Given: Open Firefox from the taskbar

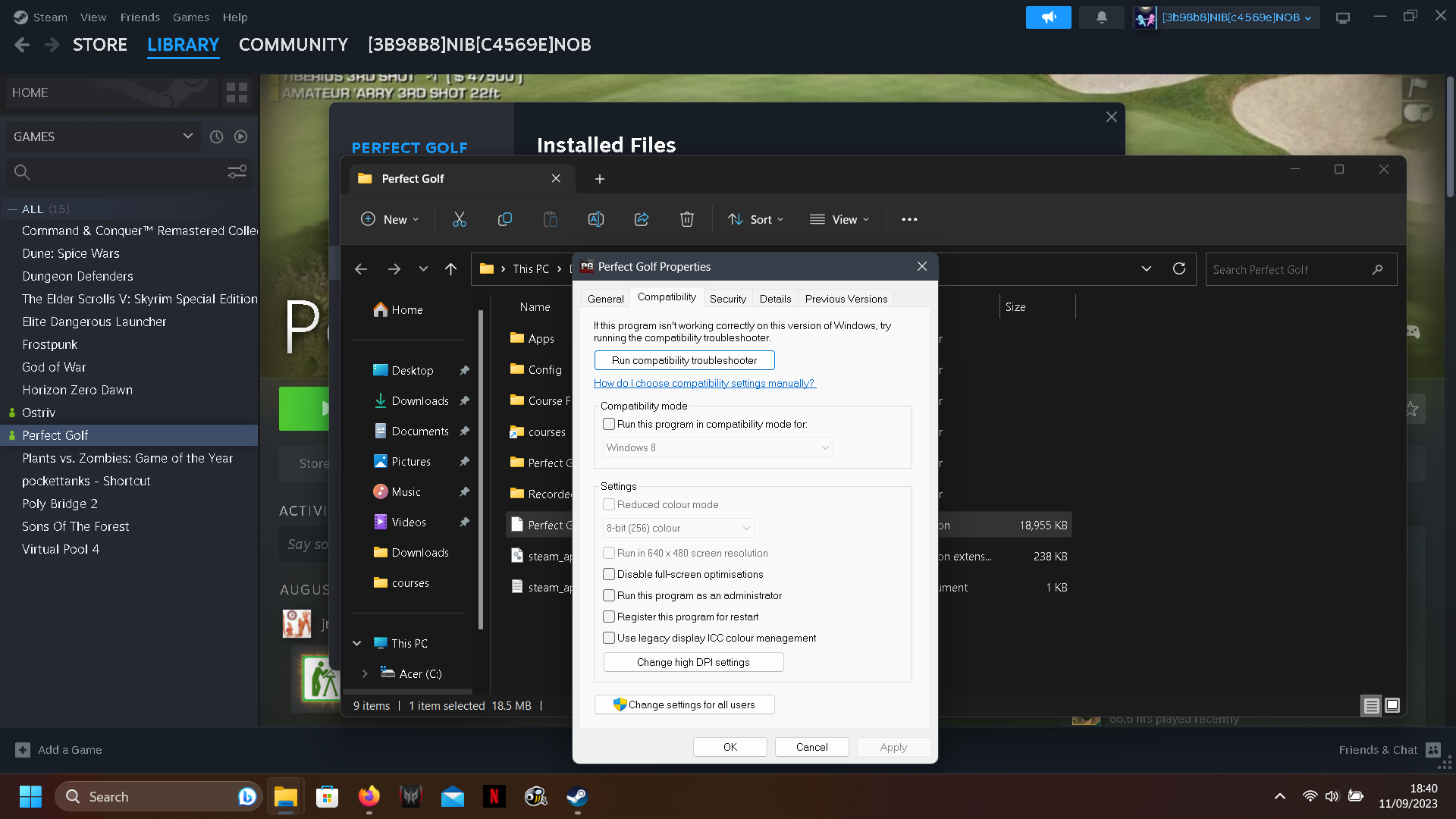Looking at the screenshot, I should (369, 796).
